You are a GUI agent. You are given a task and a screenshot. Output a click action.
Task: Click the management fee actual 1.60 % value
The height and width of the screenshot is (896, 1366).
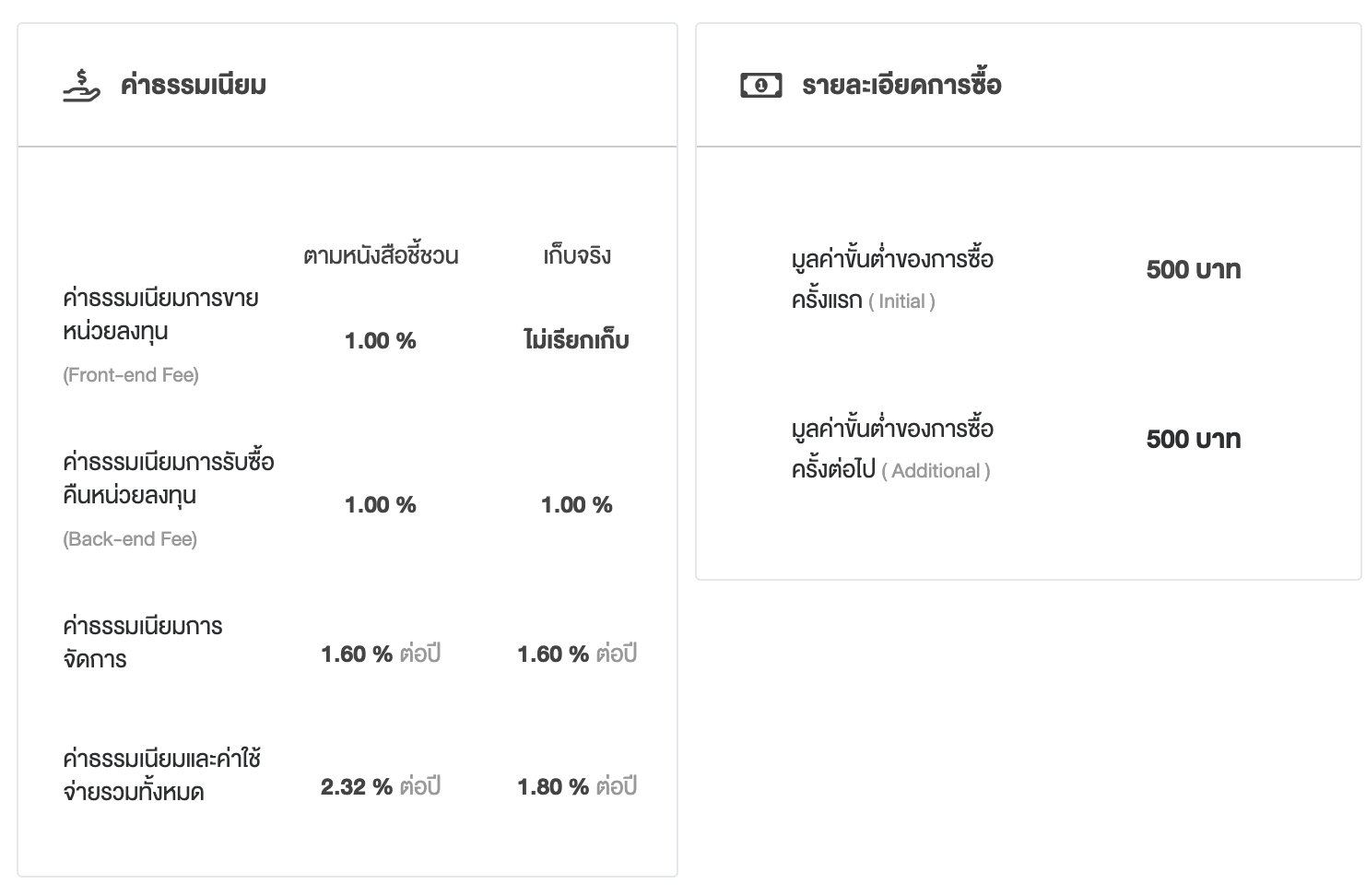[x=554, y=654]
